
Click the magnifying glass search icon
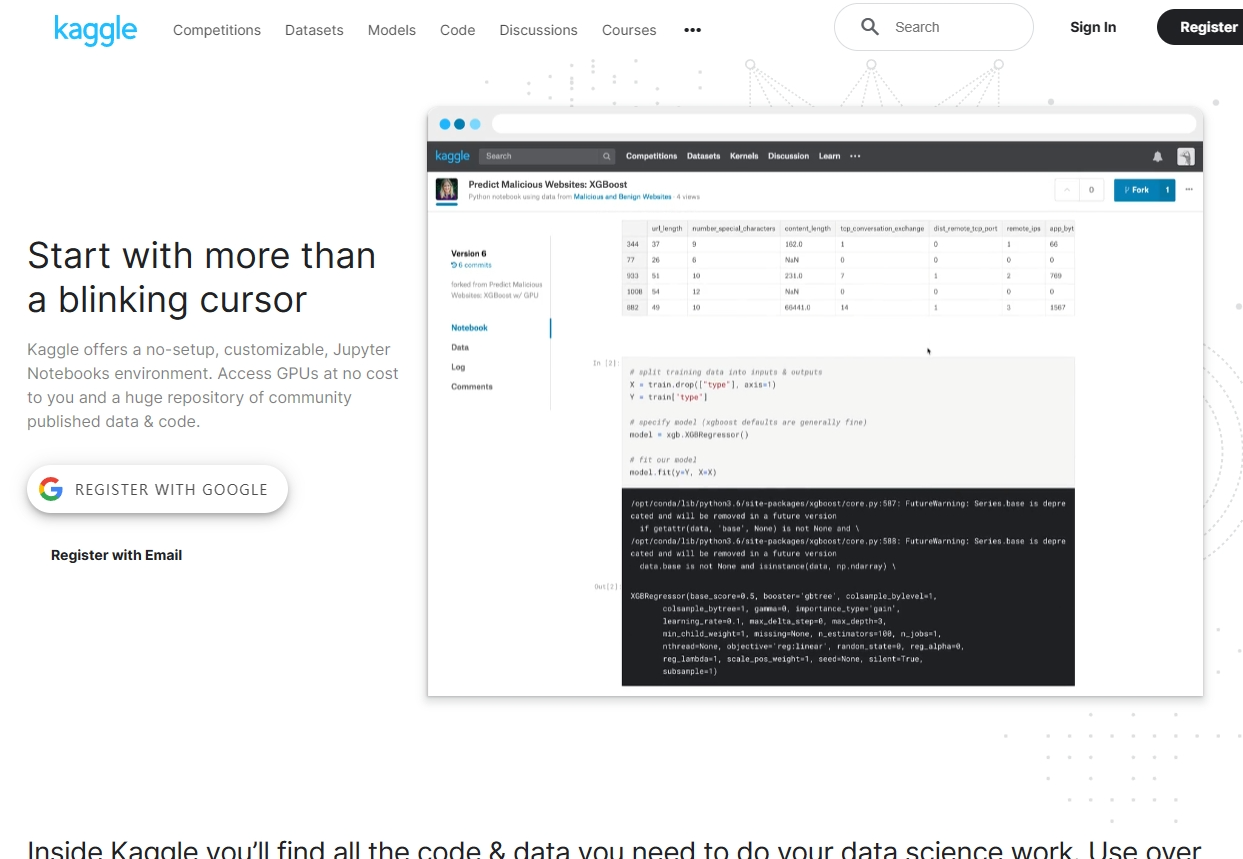point(870,27)
